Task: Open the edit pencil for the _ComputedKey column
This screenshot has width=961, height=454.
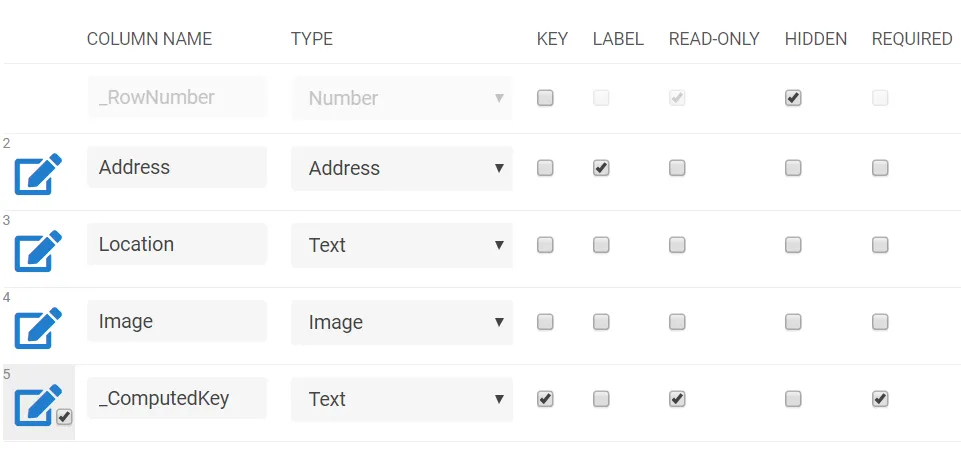Action: pos(38,405)
